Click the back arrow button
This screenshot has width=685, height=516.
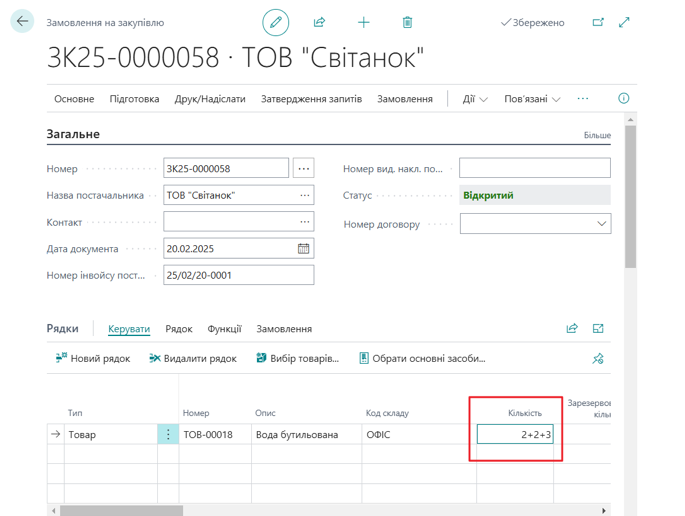pyautogui.click(x=23, y=22)
